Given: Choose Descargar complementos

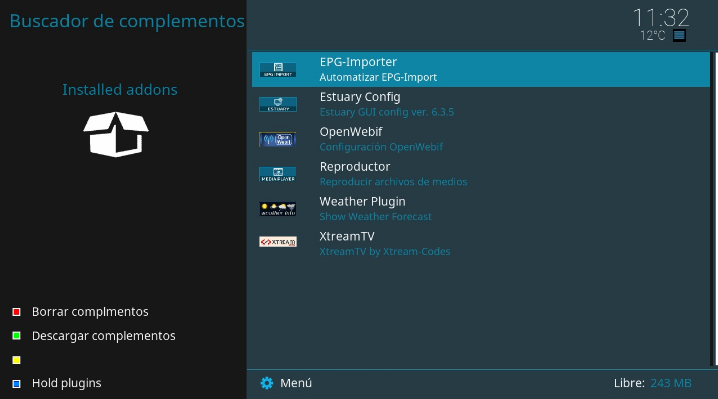Looking at the screenshot, I should 103,336.
